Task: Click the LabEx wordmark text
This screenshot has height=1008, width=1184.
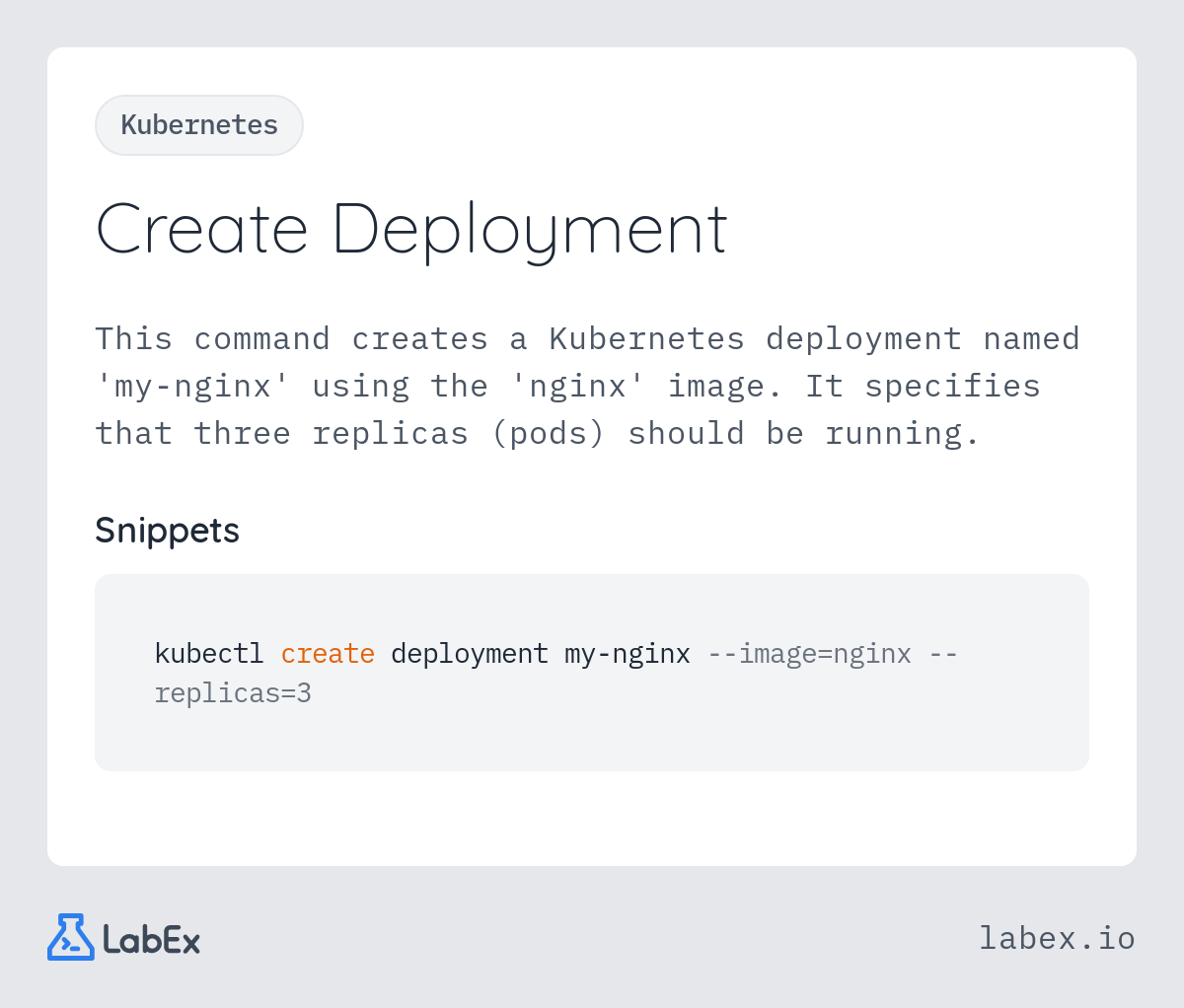Action: pyautogui.click(x=151, y=940)
